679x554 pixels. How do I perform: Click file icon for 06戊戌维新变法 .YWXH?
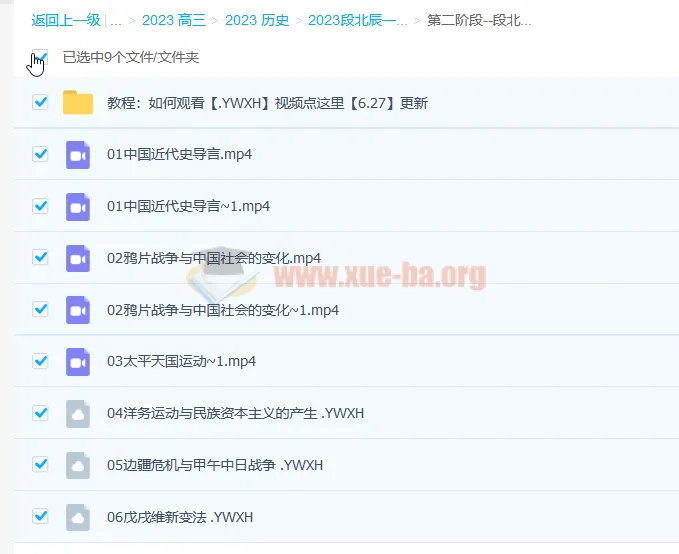(78, 517)
